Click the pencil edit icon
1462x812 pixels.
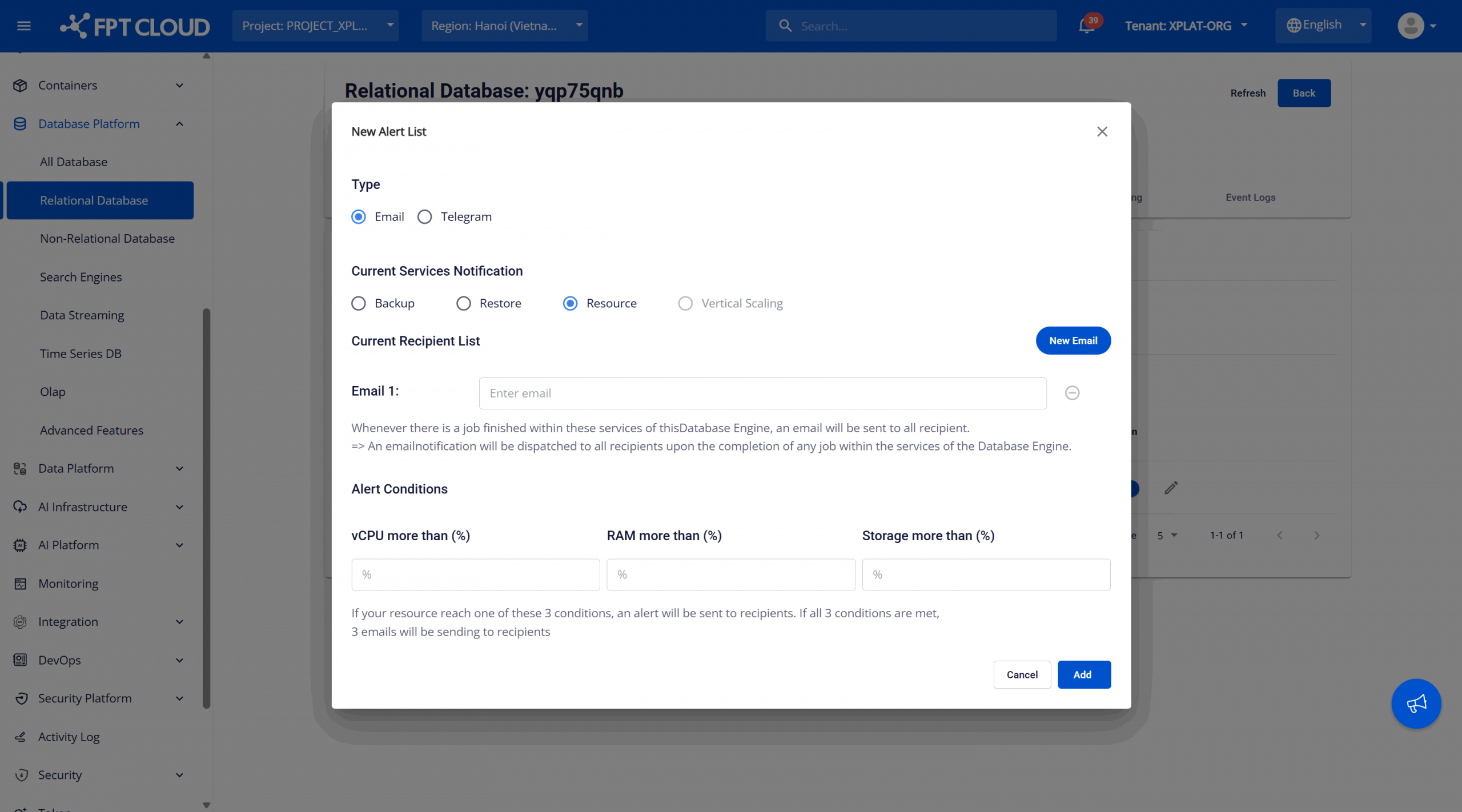[x=1171, y=488]
